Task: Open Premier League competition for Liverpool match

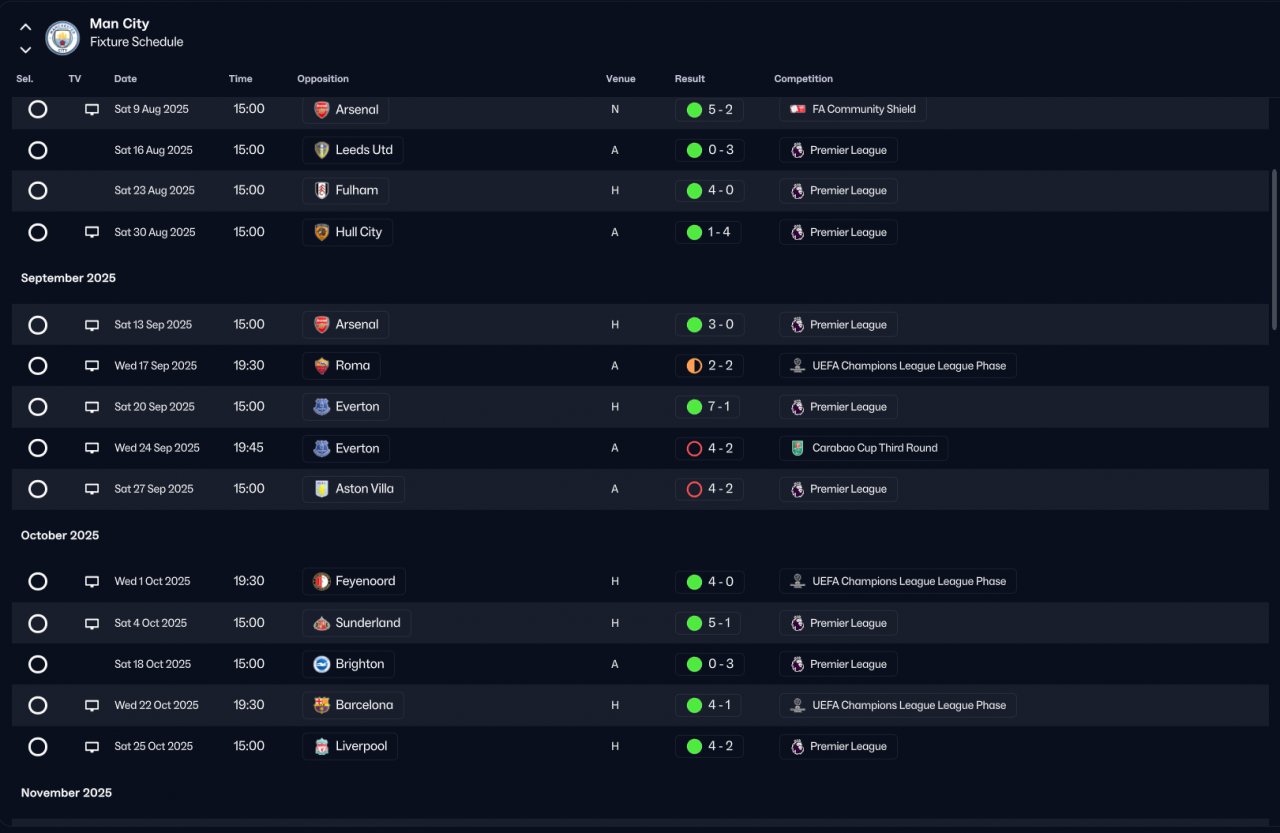Action: coord(838,746)
